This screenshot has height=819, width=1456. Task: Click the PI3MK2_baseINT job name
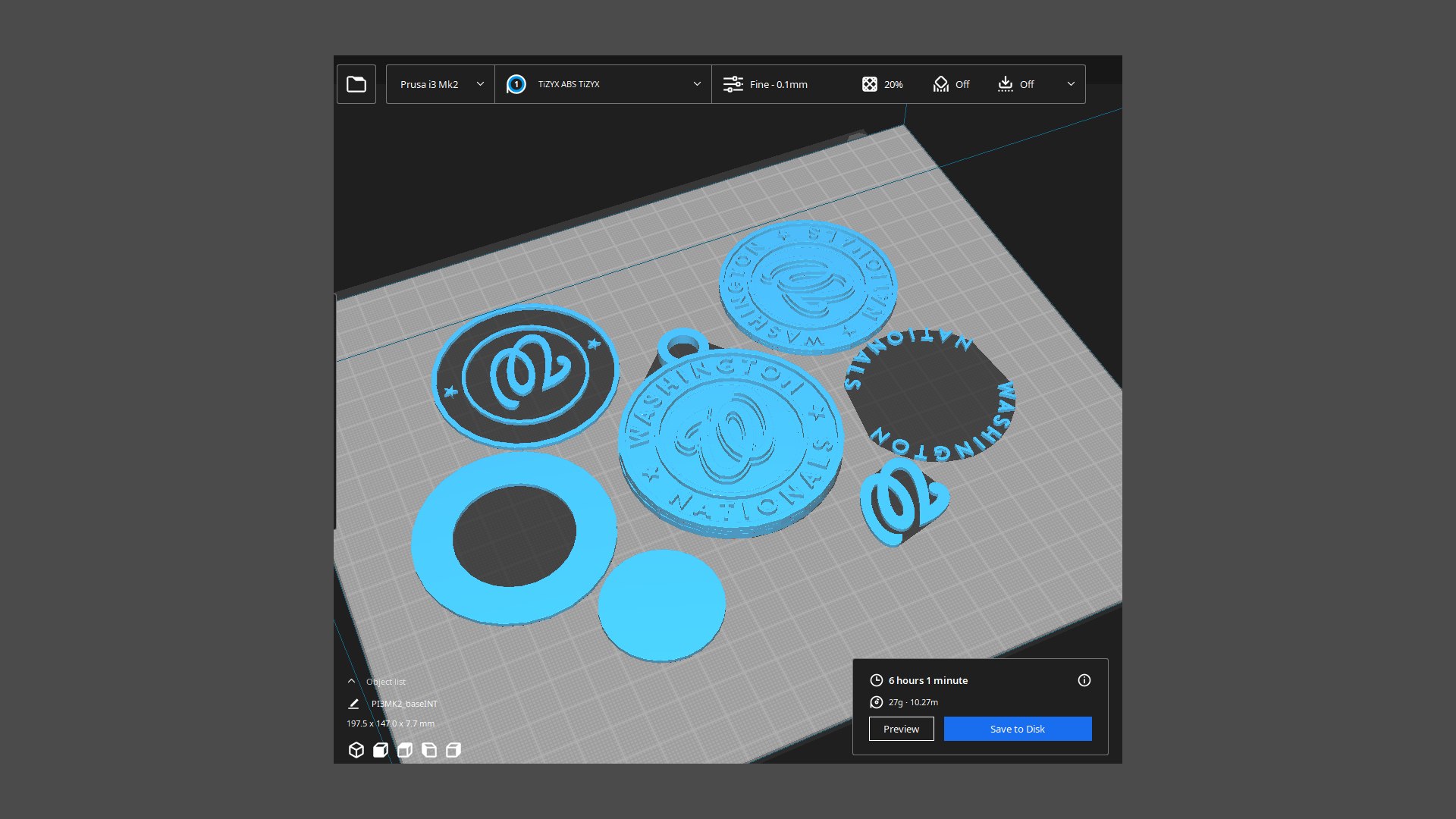404,704
